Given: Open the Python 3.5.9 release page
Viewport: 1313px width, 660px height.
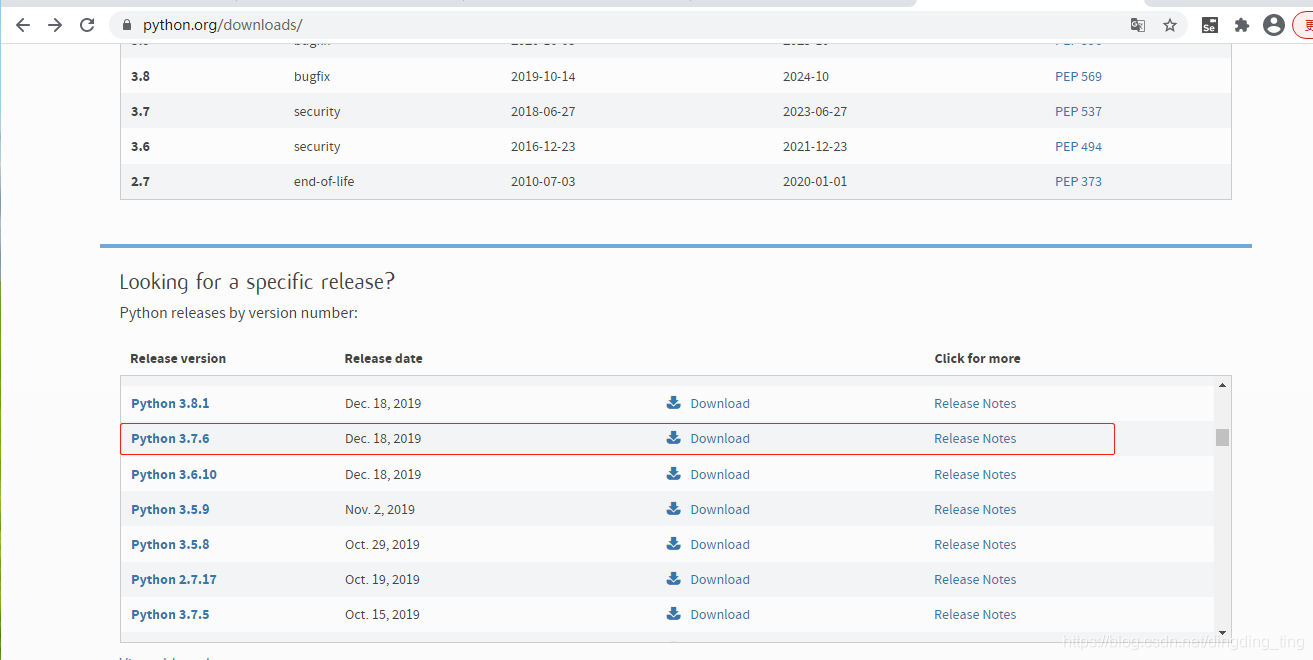Looking at the screenshot, I should pos(170,510).
